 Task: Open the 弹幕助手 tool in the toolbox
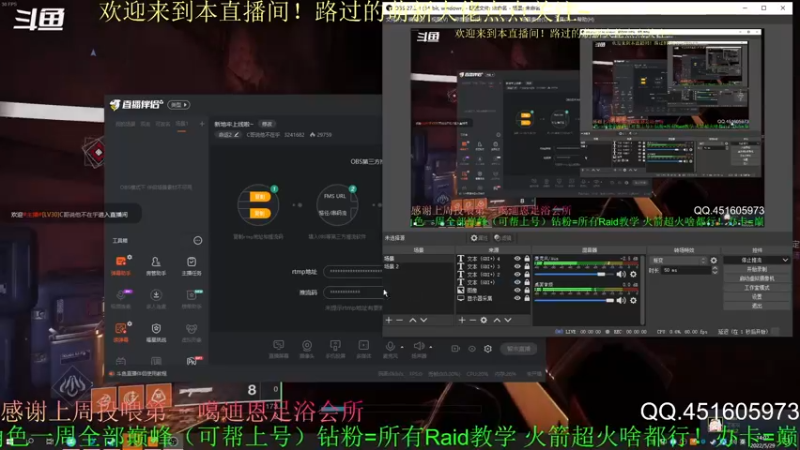click(121, 265)
